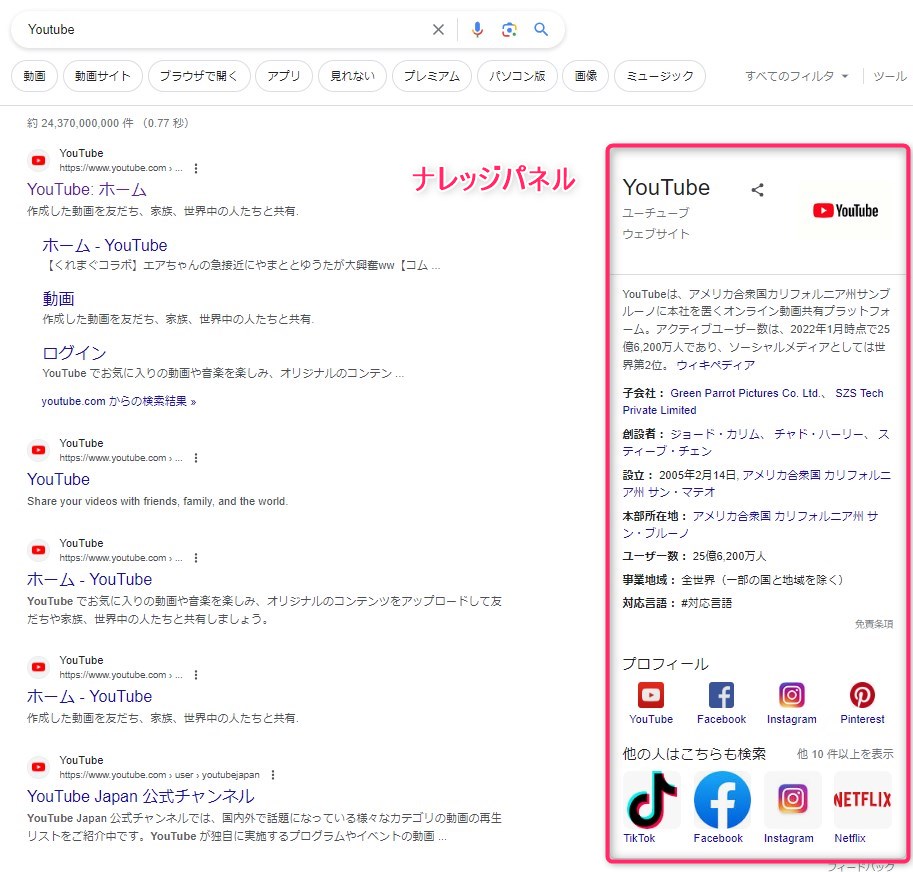Show more via 他 10 件以上を表示

tap(845, 754)
